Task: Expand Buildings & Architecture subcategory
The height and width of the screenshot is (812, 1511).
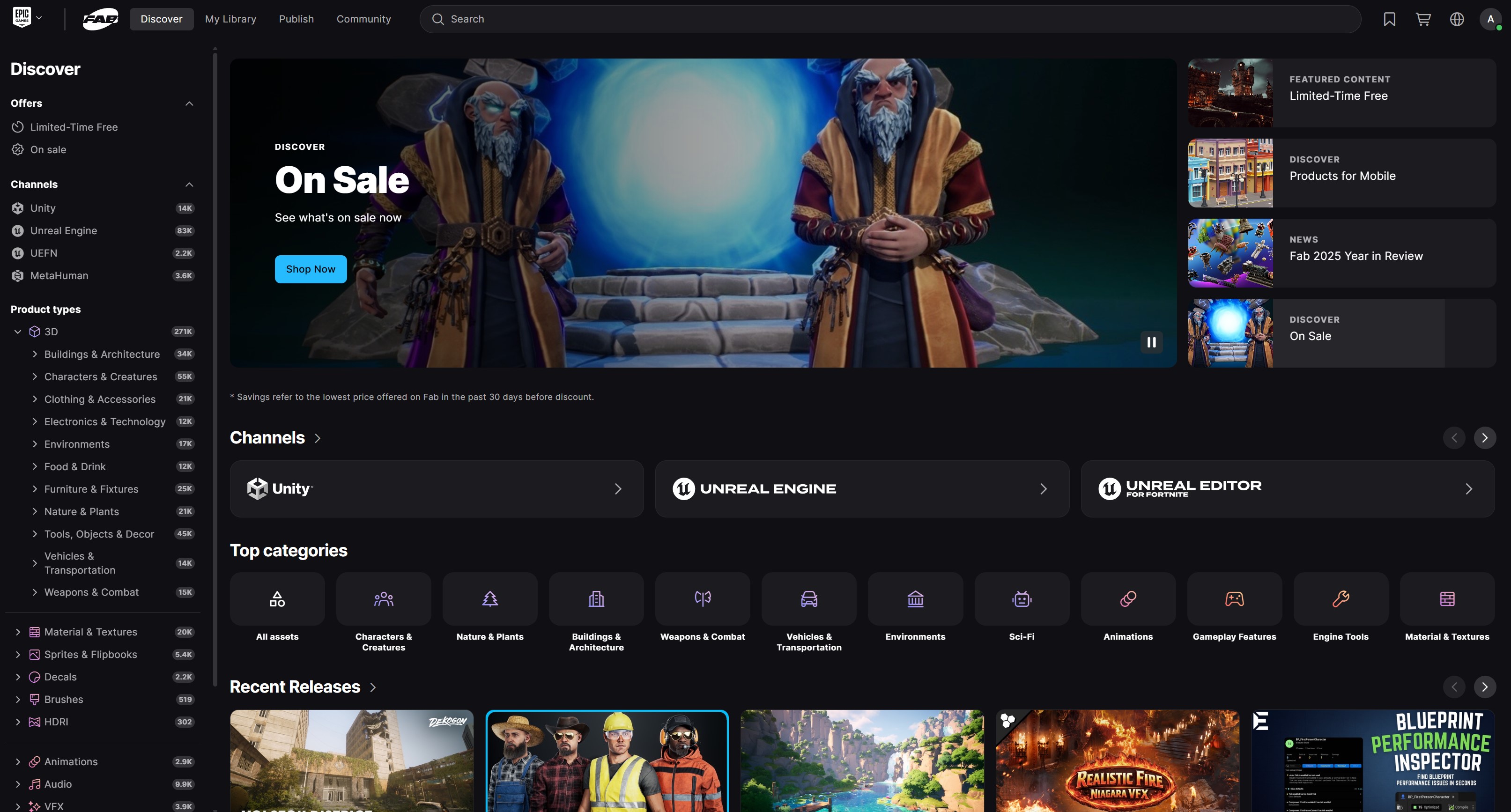Action: (x=35, y=354)
